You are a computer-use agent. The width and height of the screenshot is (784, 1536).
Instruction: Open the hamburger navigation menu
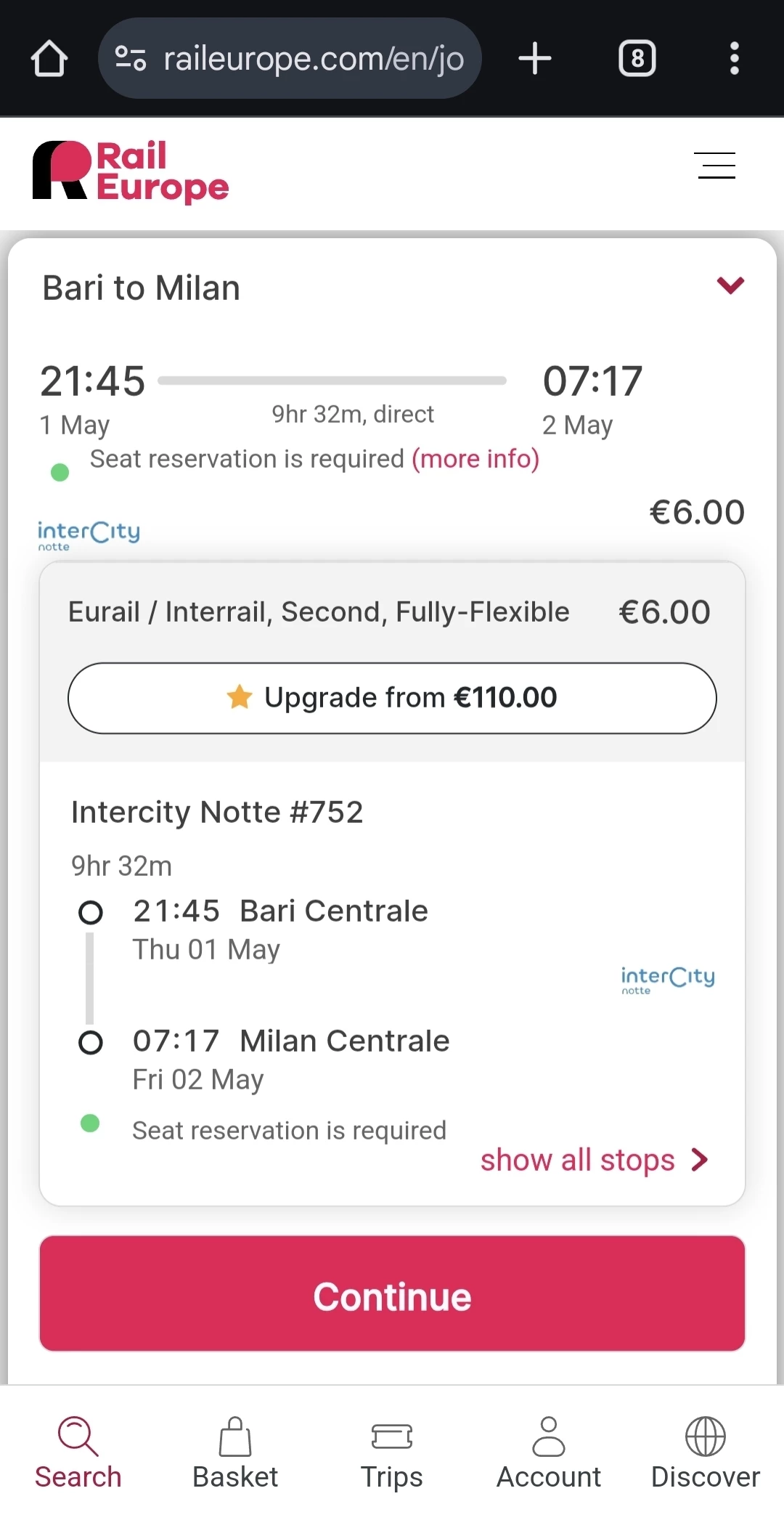click(716, 166)
